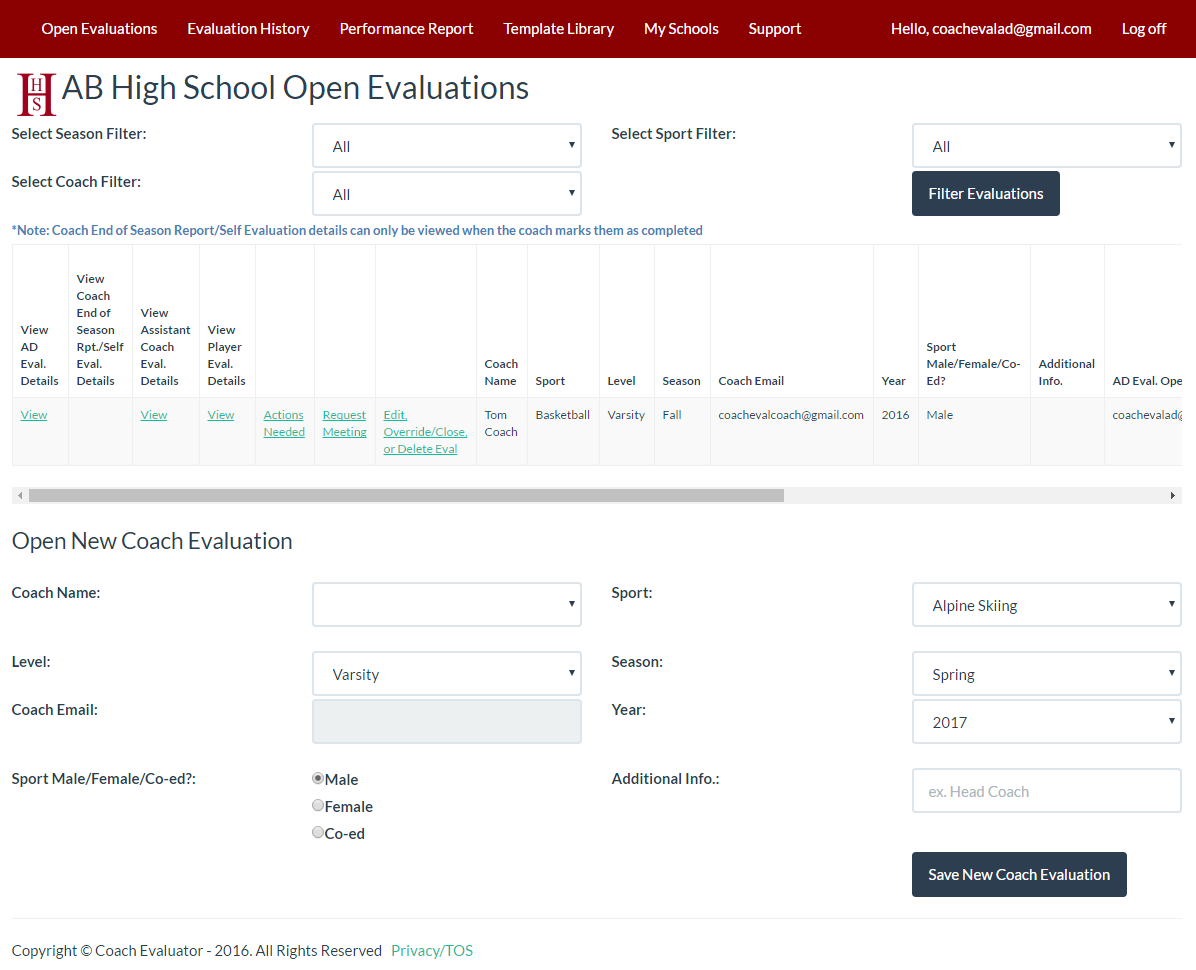Viewport: 1196px width, 970px height.
Task: Open the View link for AD Eval. Details
Action: tap(34, 415)
